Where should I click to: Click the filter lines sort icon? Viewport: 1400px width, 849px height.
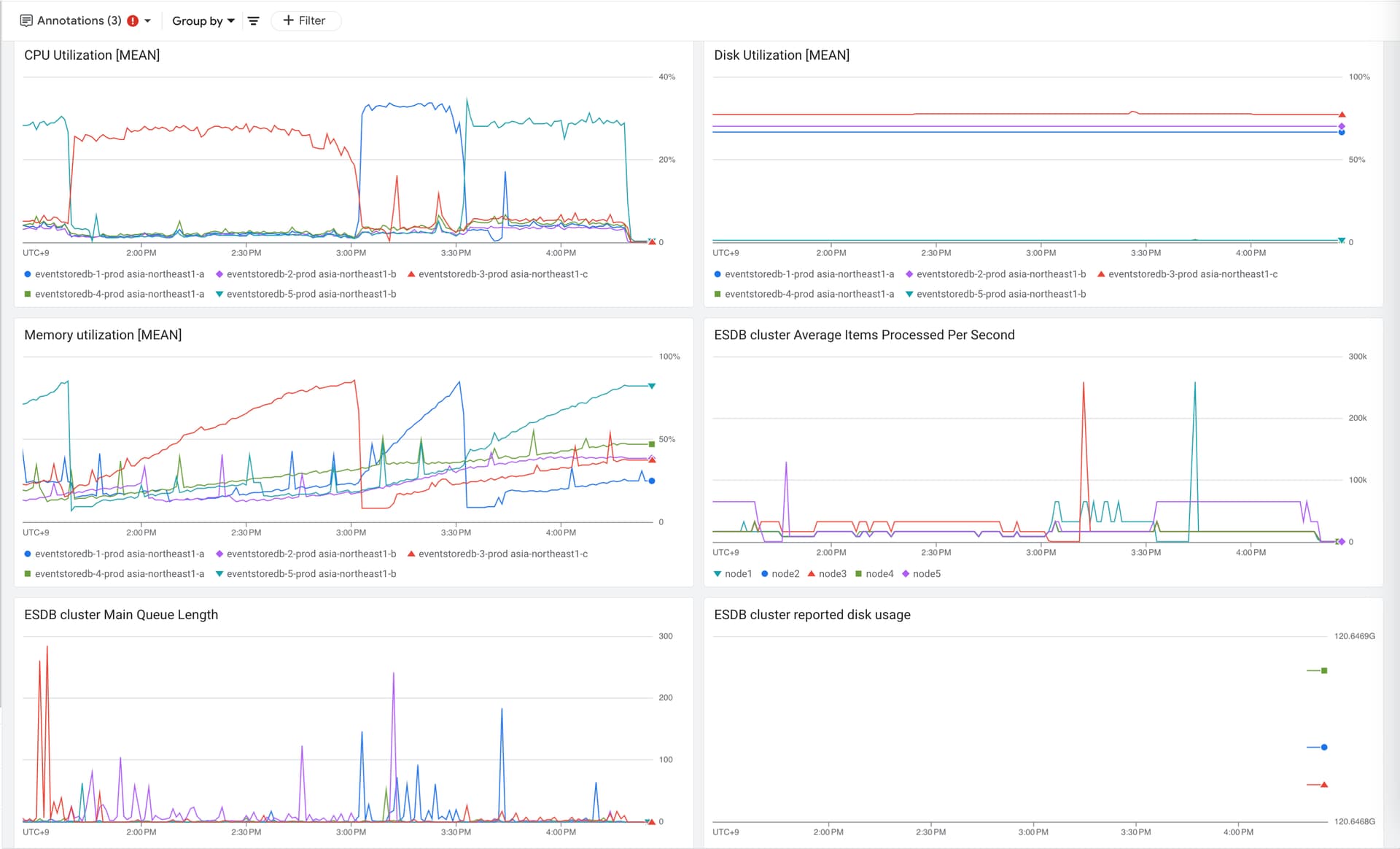tap(254, 21)
